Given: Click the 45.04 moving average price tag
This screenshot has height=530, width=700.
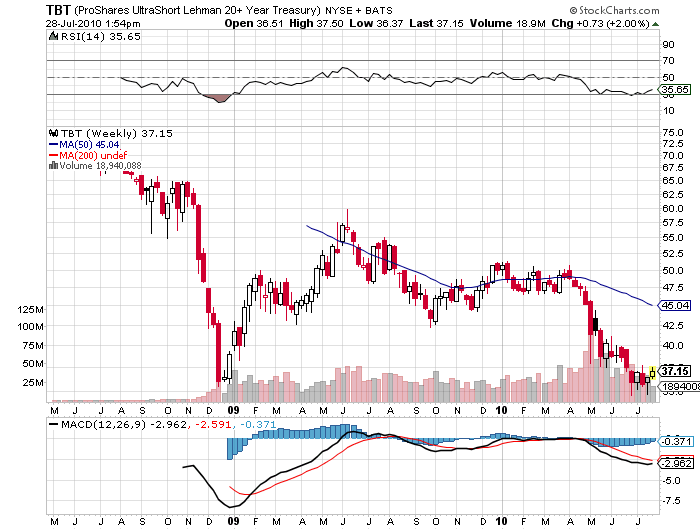Looking at the screenshot, I should pos(675,305).
